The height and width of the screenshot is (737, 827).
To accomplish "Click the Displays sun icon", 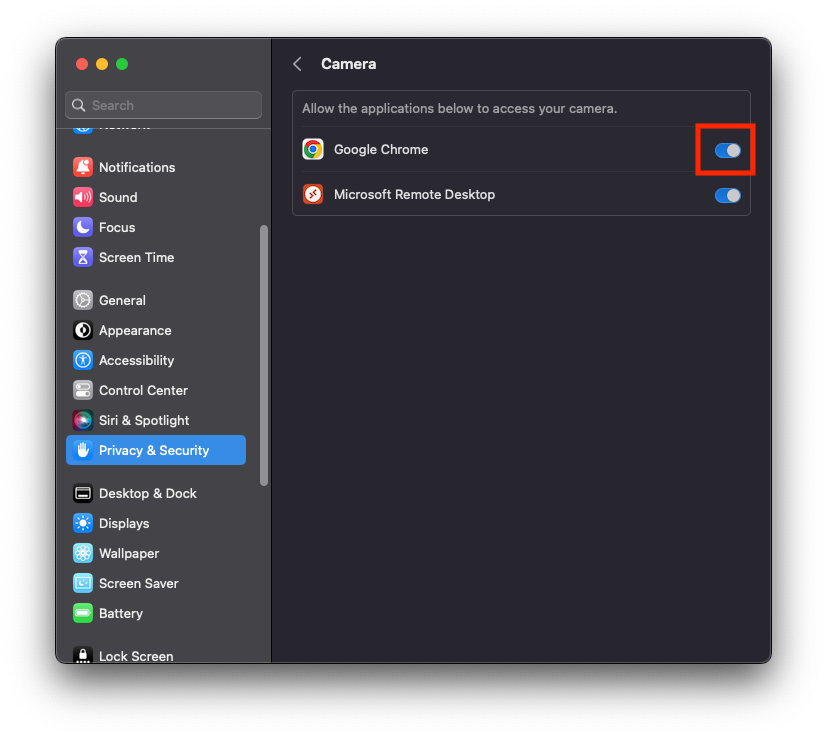I will (83, 523).
